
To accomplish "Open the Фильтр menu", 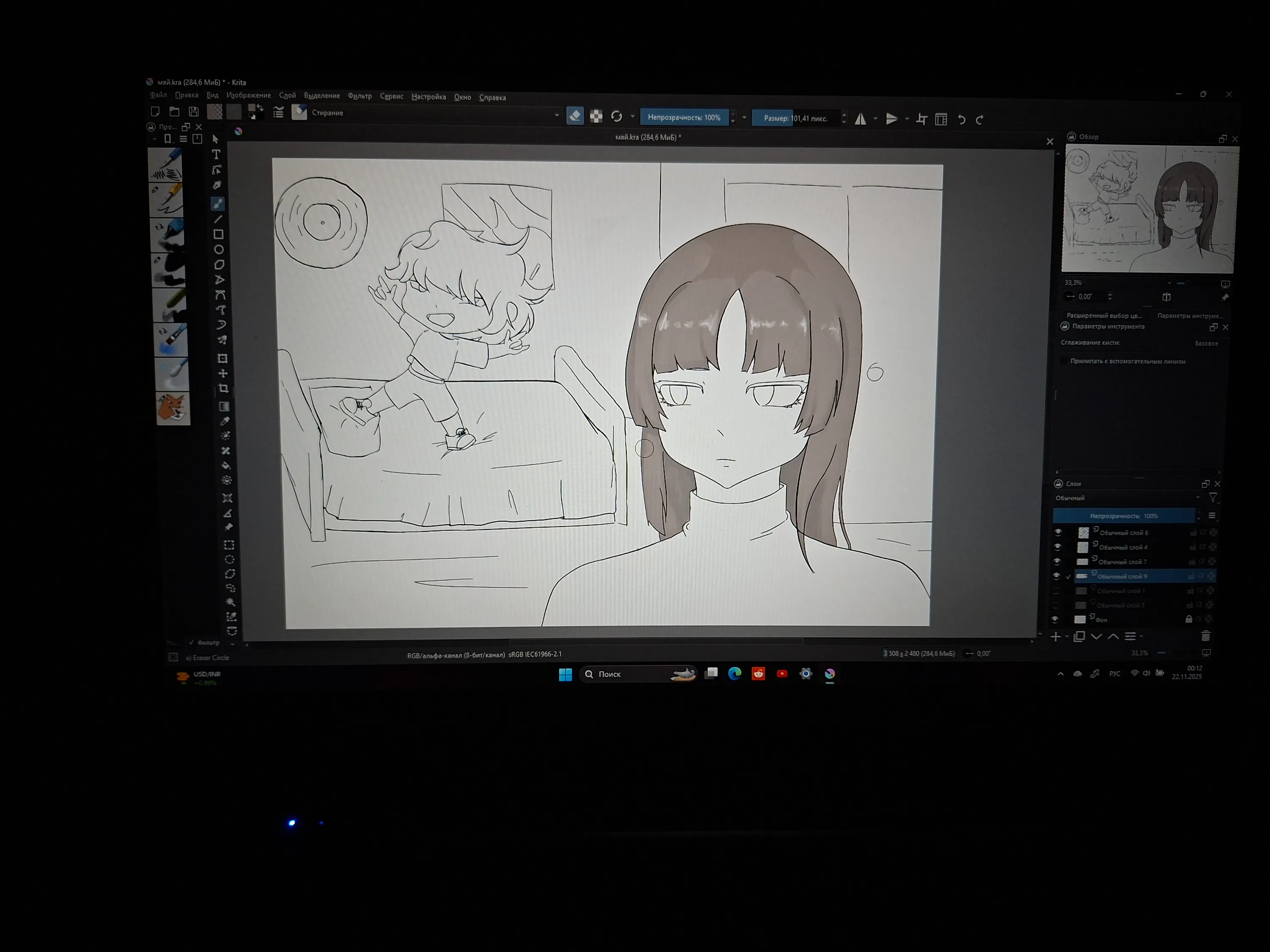I will tap(360, 96).
